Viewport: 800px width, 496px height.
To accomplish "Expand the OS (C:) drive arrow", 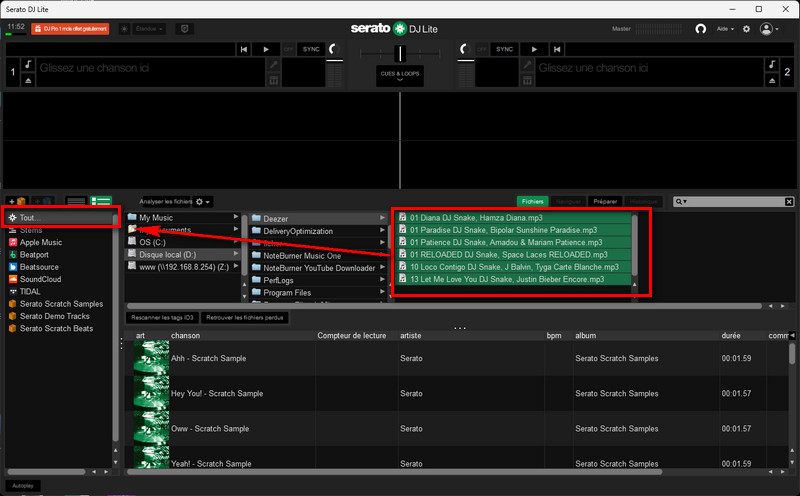I will (236, 241).
